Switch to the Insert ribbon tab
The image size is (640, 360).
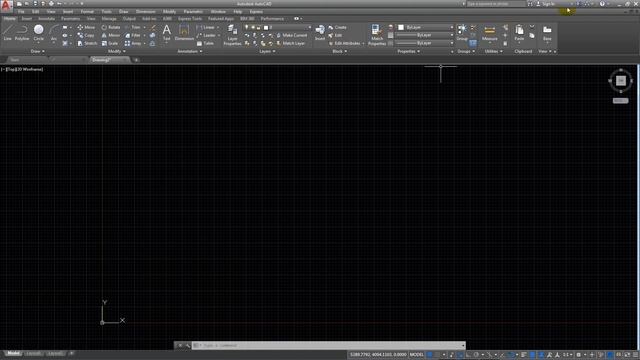(x=27, y=19)
